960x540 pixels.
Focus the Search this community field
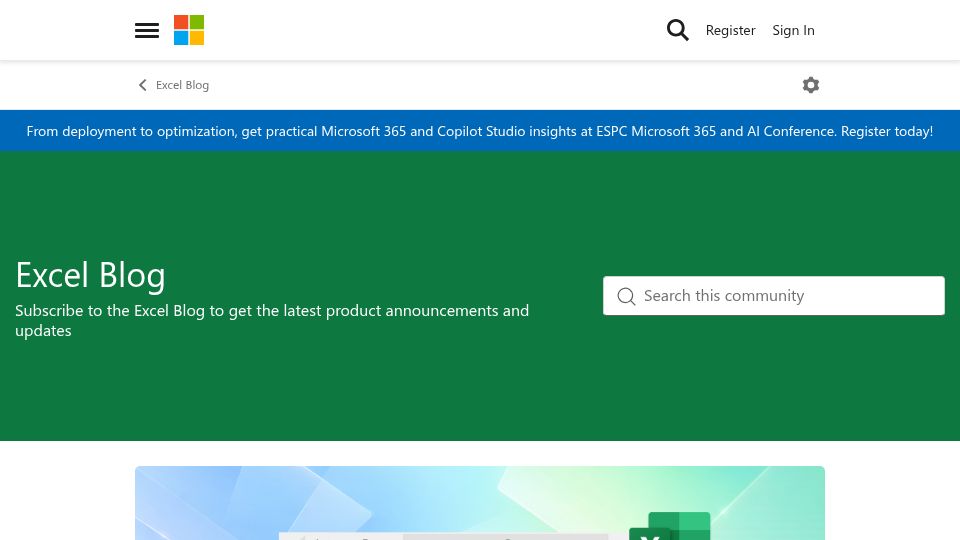pos(774,296)
